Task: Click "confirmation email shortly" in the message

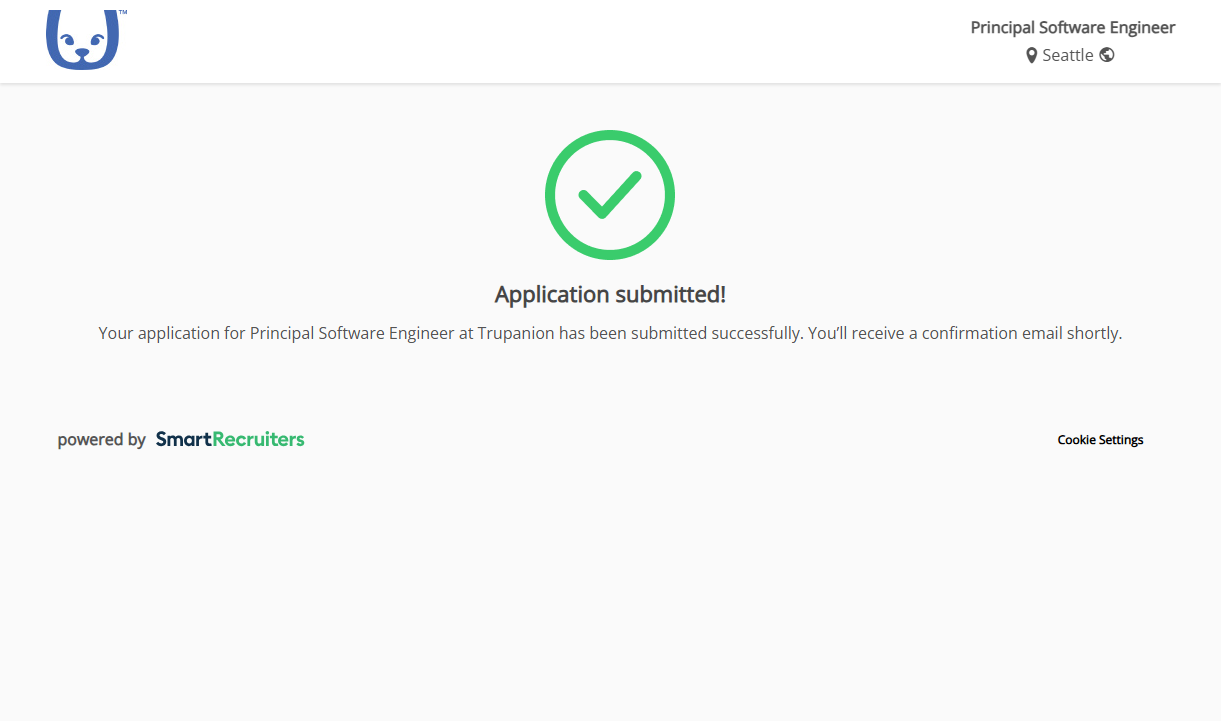Action: click(x=1022, y=333)
